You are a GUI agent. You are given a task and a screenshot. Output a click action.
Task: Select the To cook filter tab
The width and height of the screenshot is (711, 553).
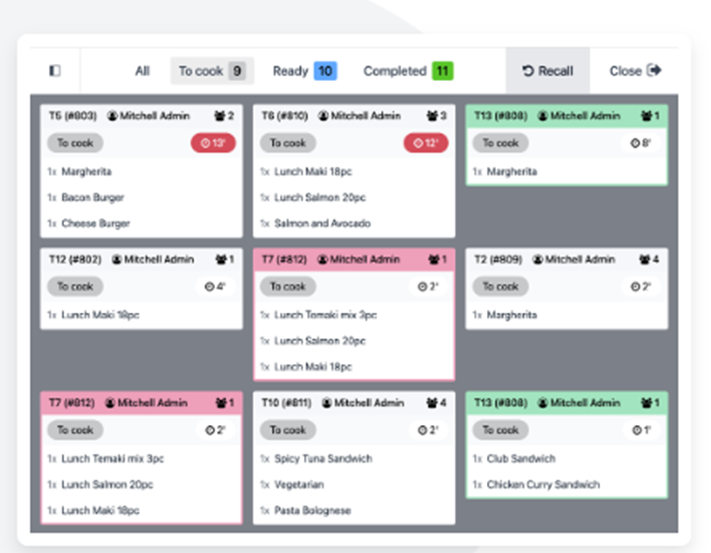(211, 71)
